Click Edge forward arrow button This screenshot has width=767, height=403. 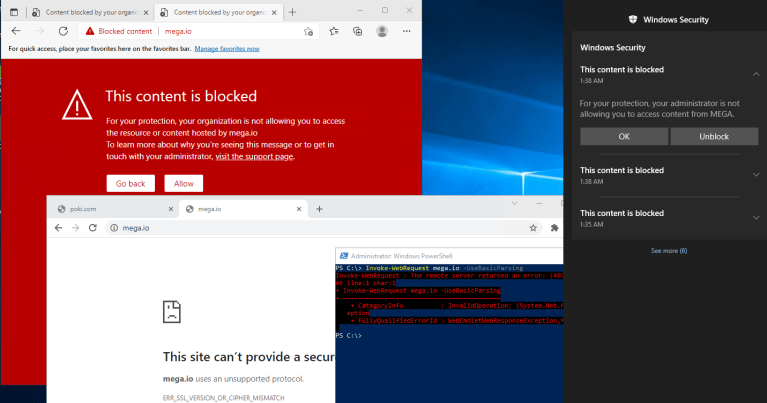click(40, 31)
